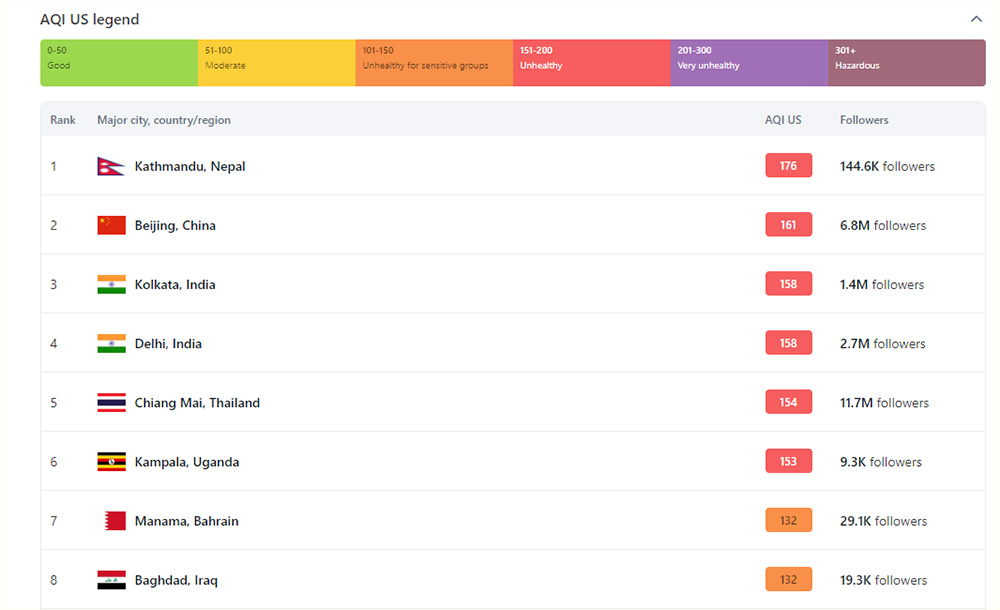Click the Uganda flag icon

111,462
